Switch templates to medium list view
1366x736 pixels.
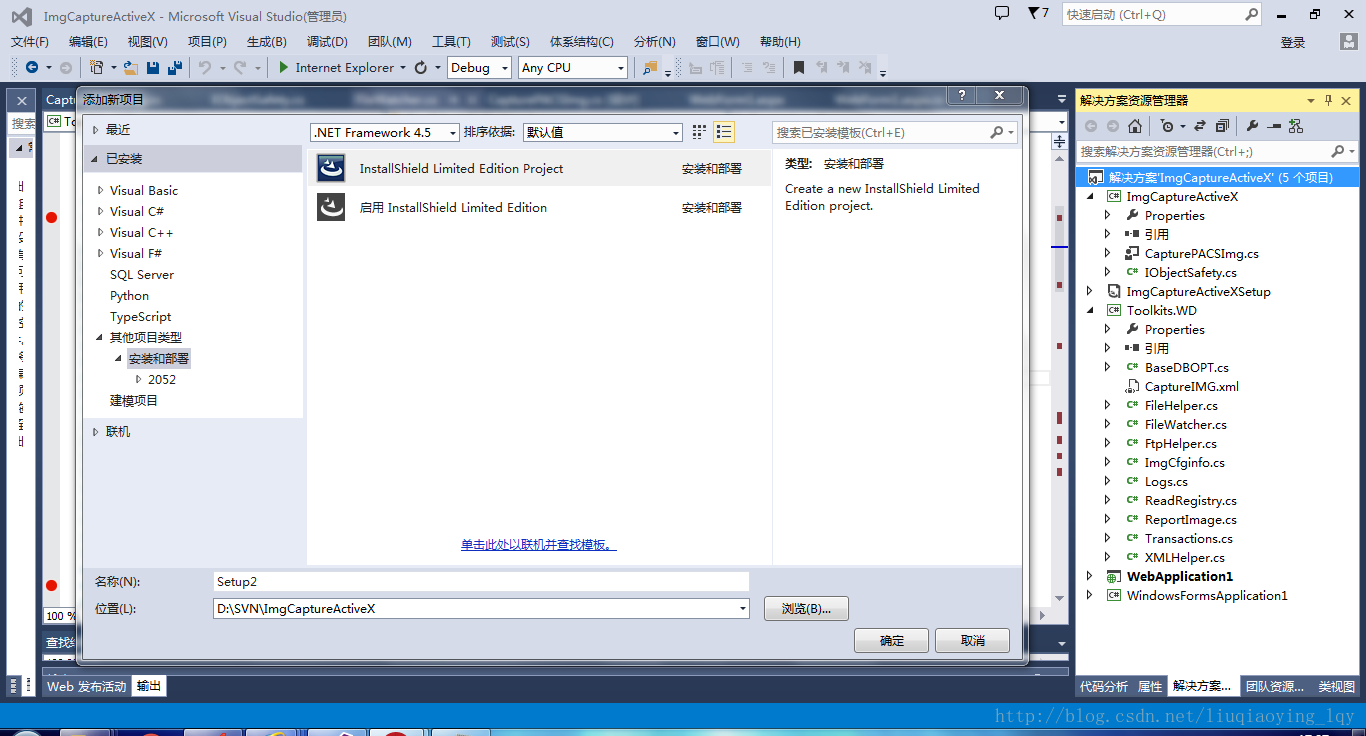(725, 132)
